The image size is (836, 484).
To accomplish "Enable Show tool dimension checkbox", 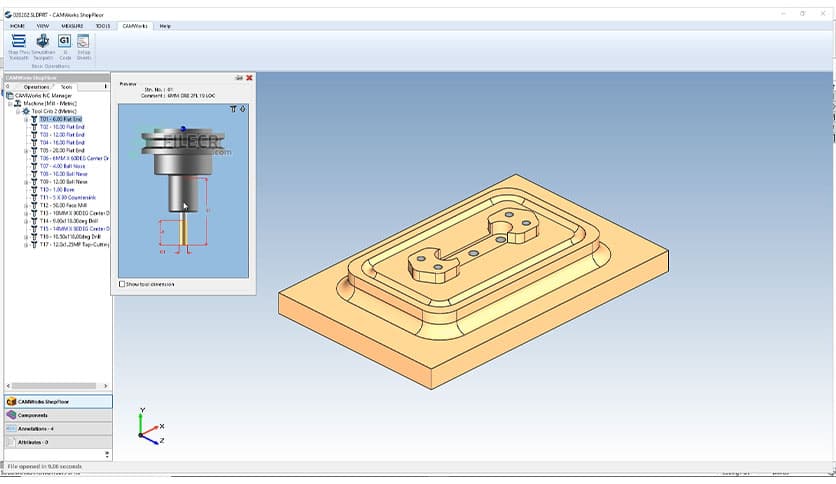I will click(x=122, y=284).
